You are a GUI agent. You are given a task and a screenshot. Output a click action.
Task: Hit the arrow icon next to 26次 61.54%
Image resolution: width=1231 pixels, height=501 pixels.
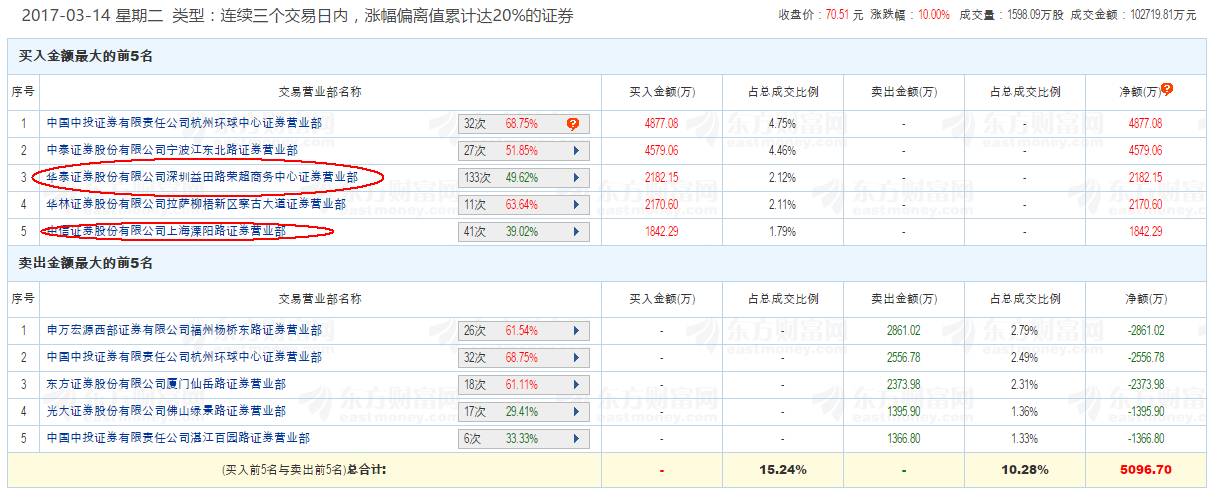576,330
